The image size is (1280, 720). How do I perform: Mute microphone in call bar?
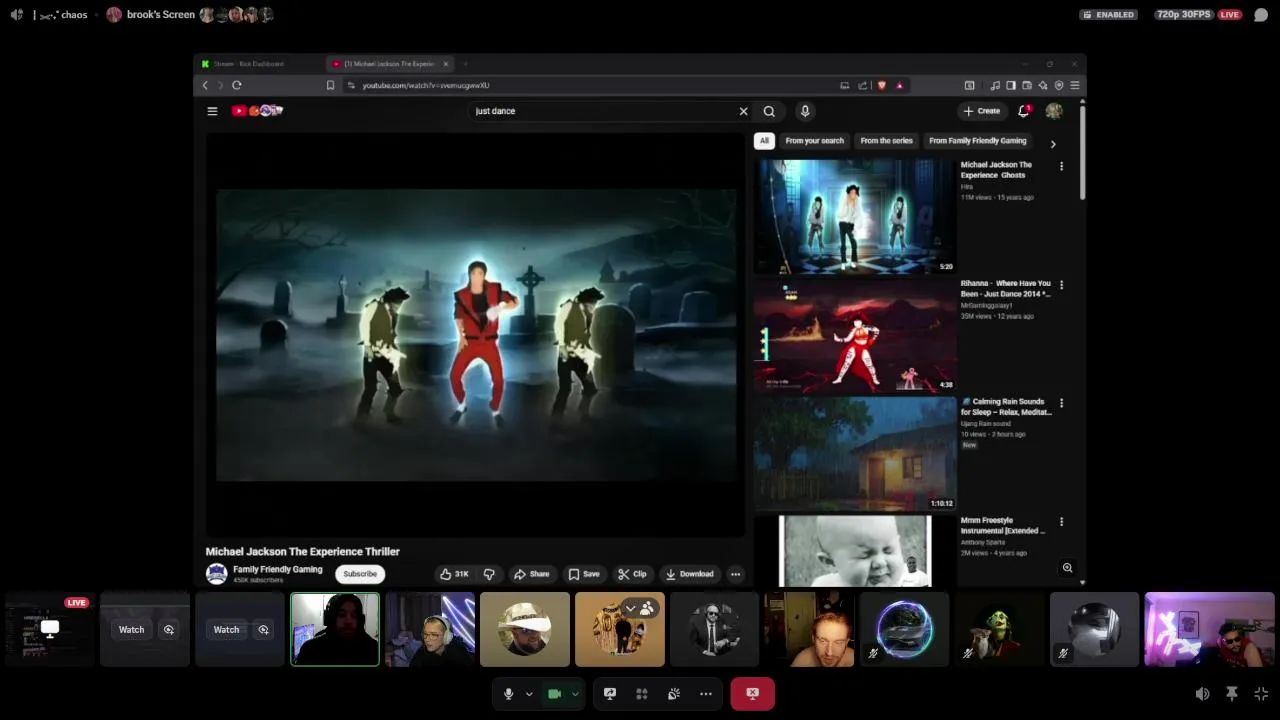508,694
